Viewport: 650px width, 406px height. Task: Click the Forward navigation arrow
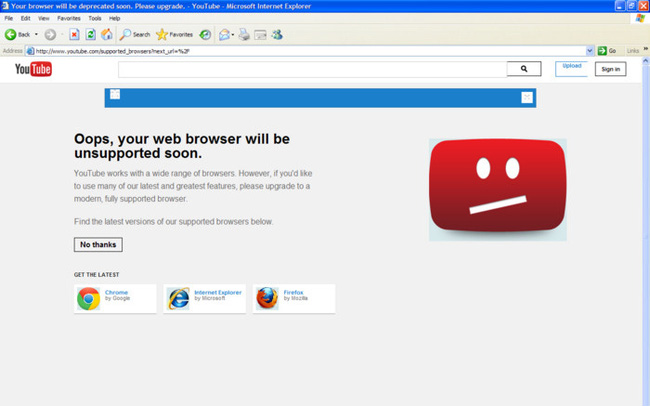50,35
